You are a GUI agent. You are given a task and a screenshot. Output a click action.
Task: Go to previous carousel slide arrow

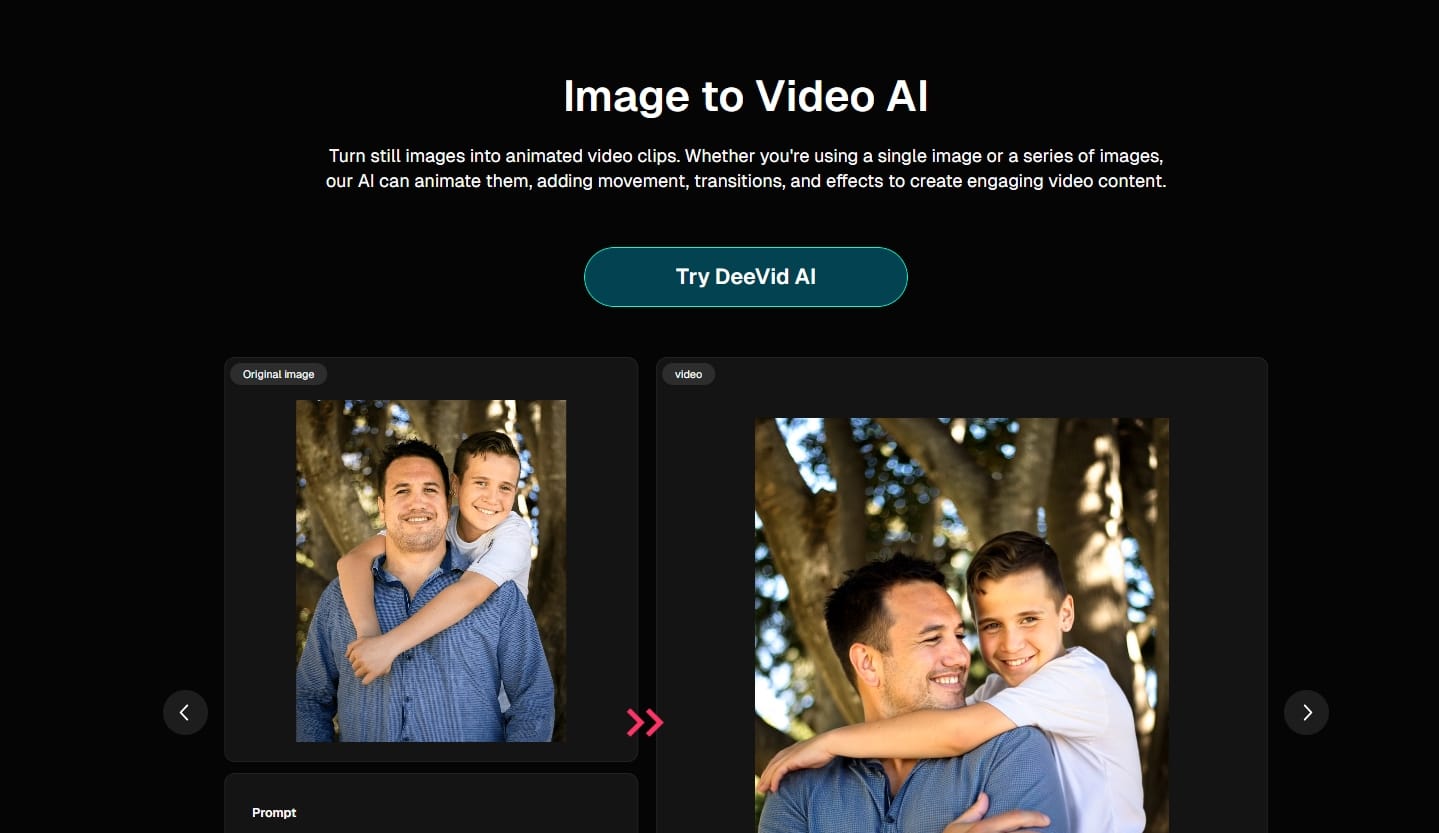click(185, 713)
